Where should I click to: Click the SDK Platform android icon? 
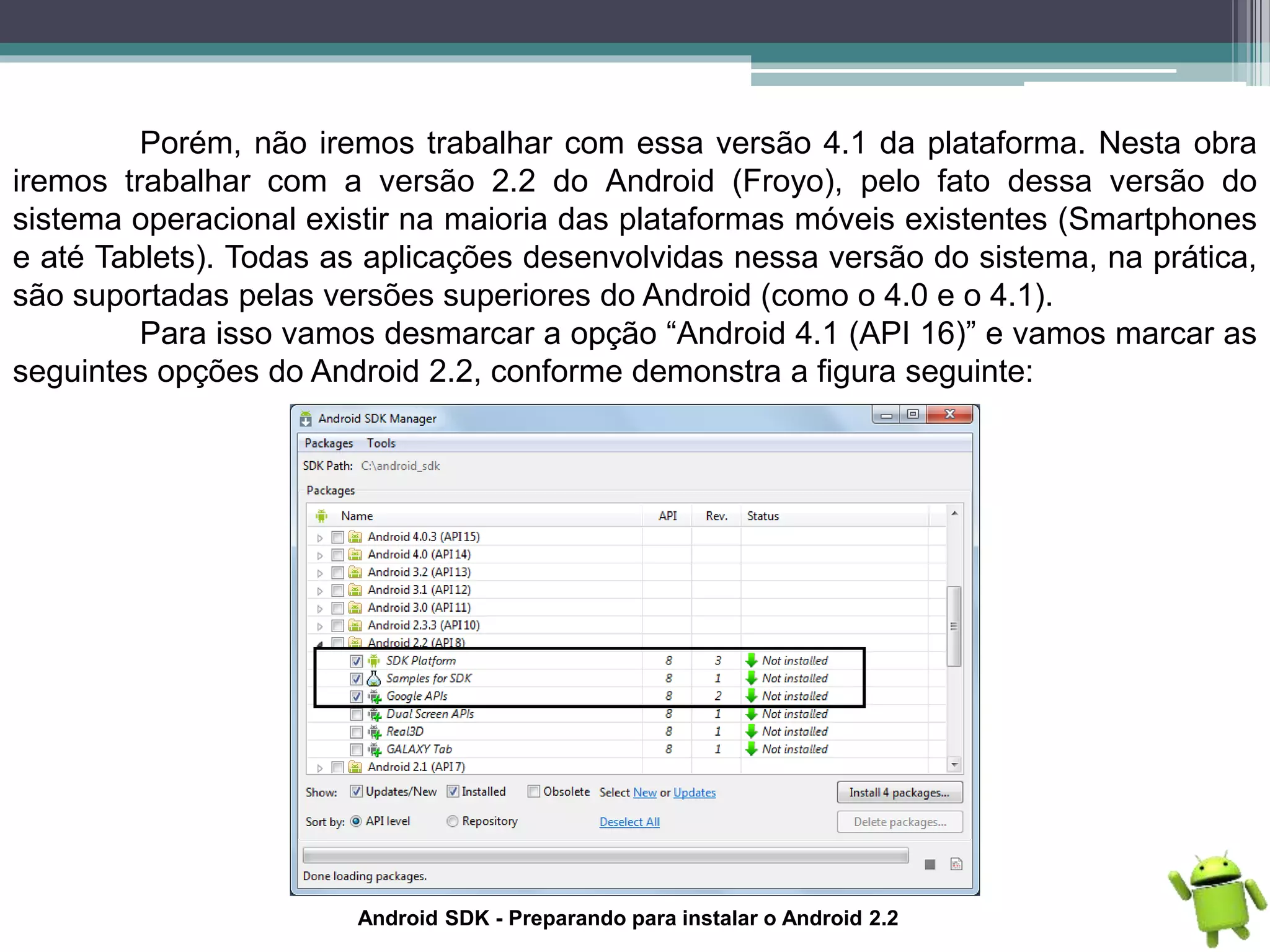[374, 661]
